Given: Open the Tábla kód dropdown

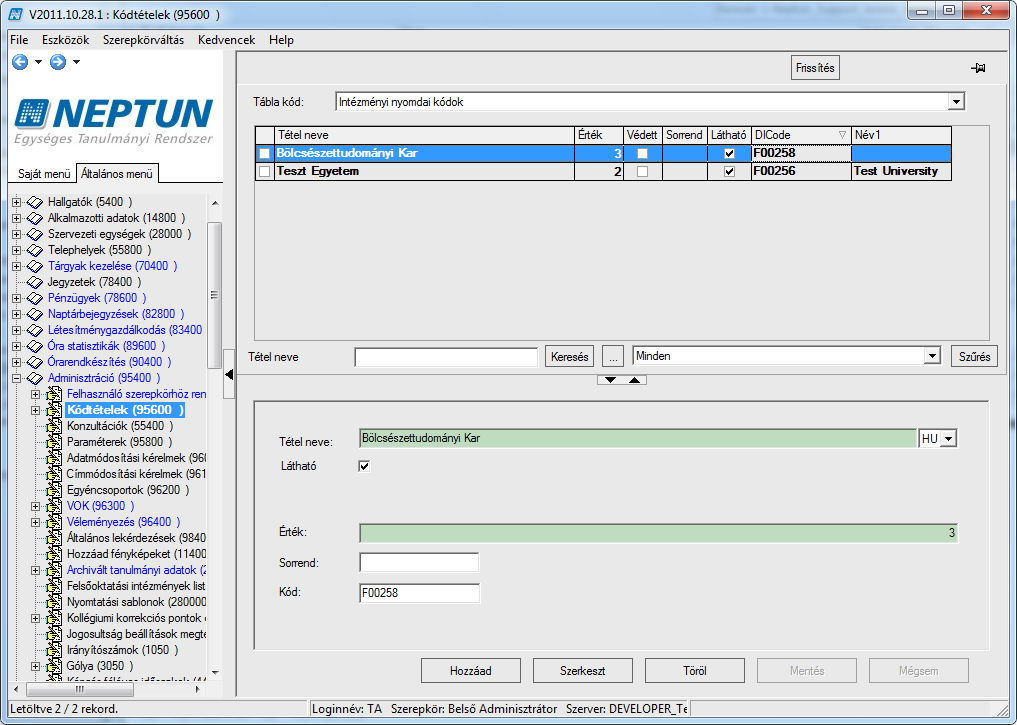Looking at the screenshot, I should point(956,102).
